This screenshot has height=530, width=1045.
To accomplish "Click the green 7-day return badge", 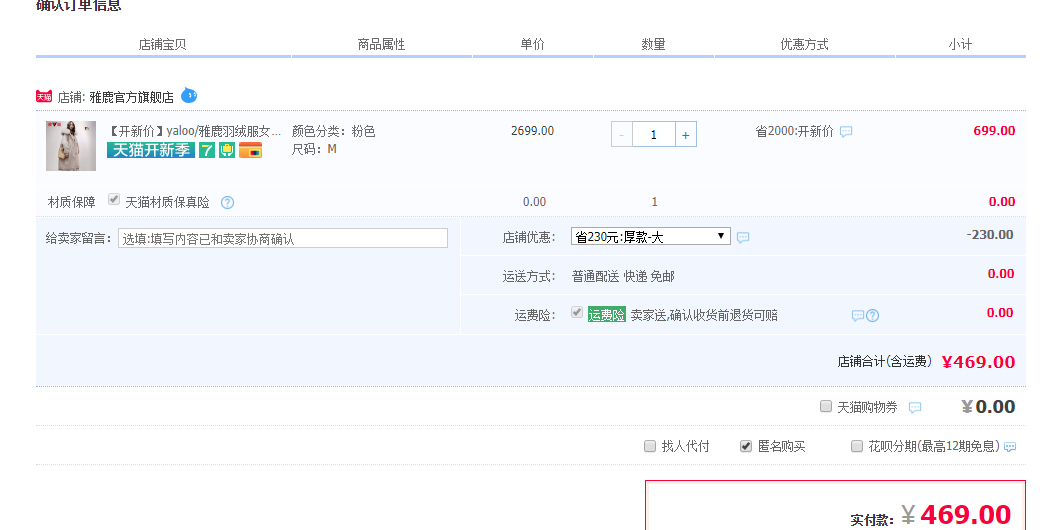I will click(207, 150).
